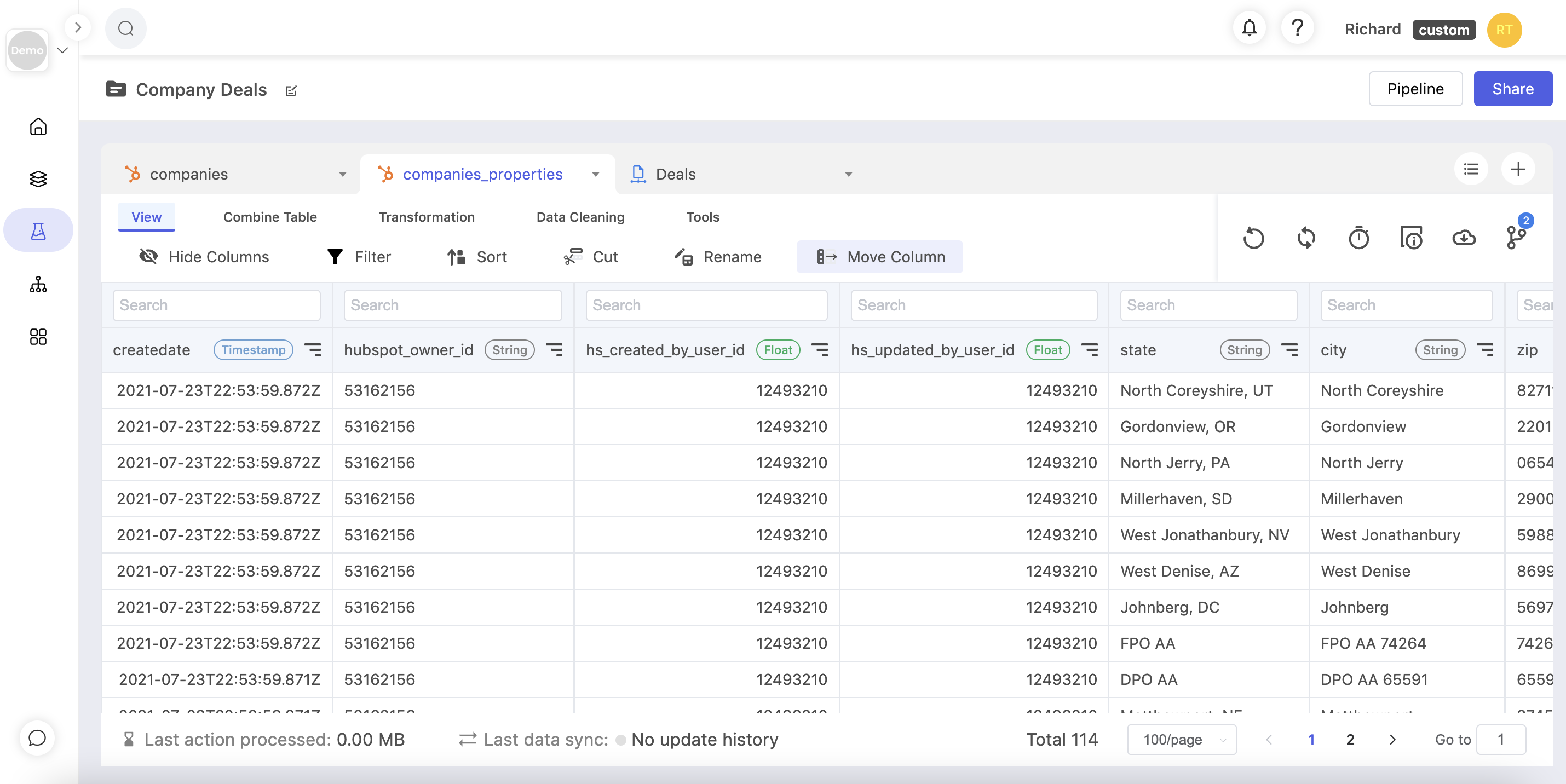1566x784 pixels.
Task: Open the Data Cleaning tab
Action: [580, 217]
